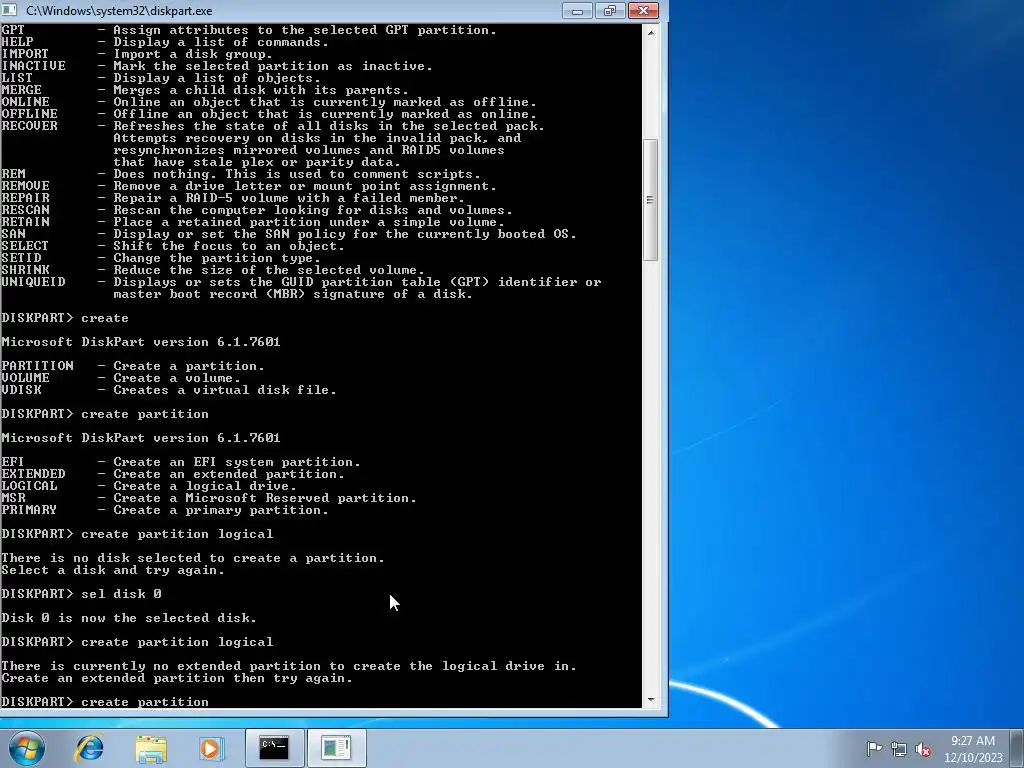Launch Internet Explorer from the taskbar

pyautogui.click(x=89, y=748)
